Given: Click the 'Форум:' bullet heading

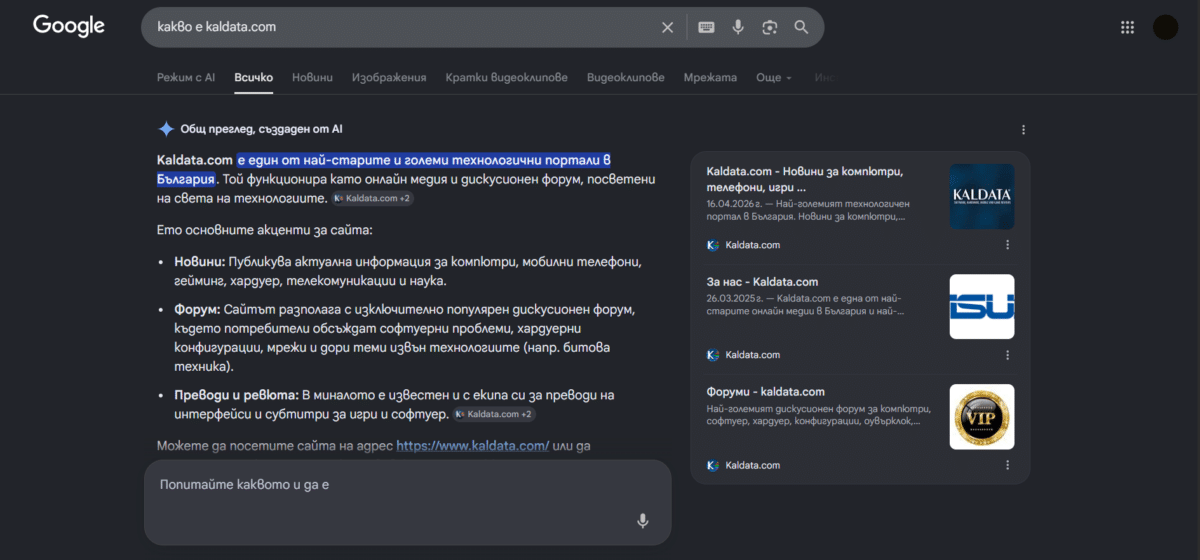Looking at the screenshot, I should tap(197, 310).
